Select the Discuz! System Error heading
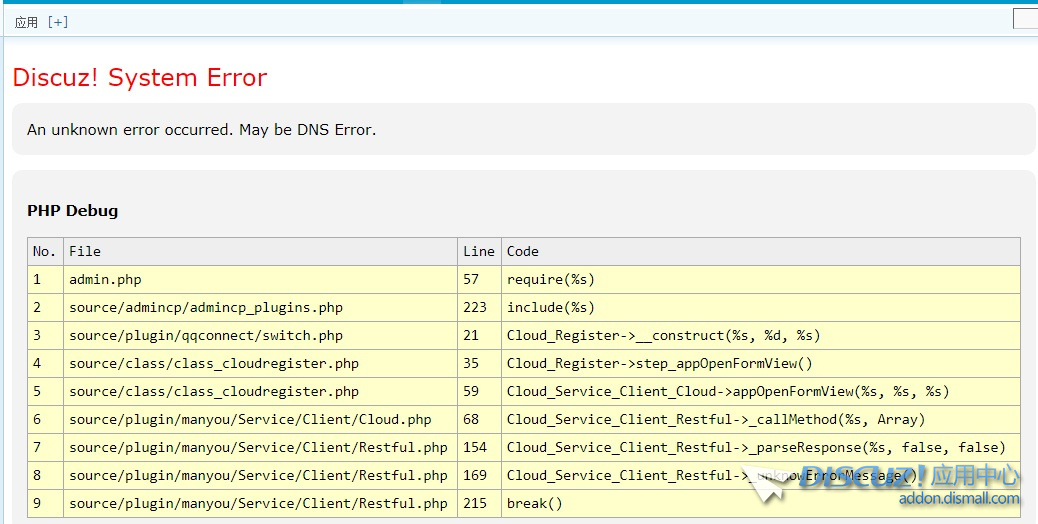The image size is (1038, 524). point(140,77)
